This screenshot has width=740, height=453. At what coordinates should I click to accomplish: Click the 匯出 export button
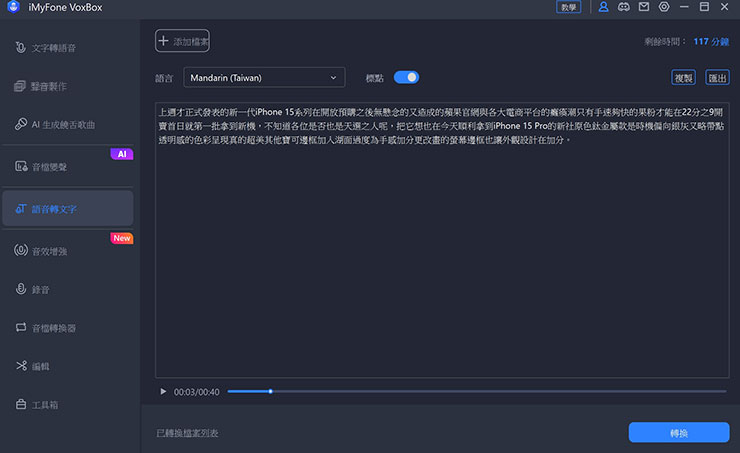point(717,78)
